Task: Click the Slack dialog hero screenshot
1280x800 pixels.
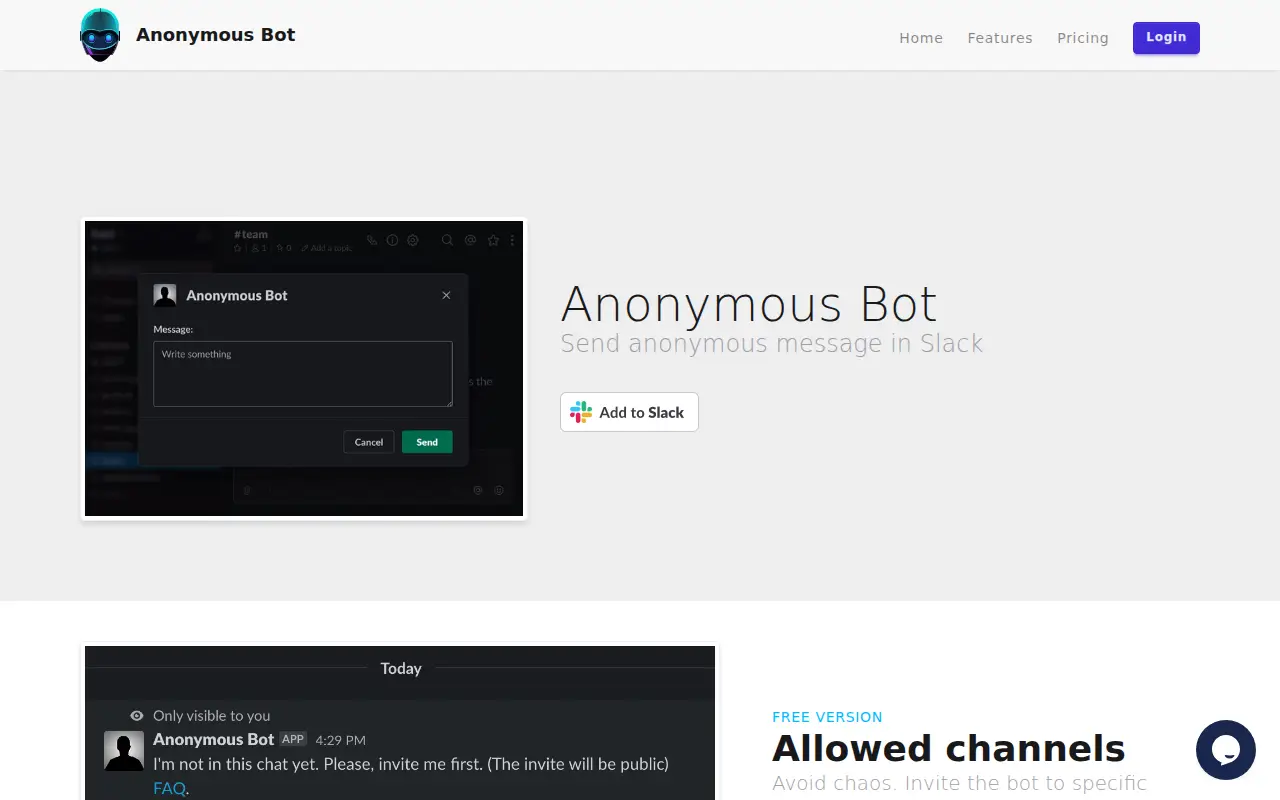Action: pos(304,369)
